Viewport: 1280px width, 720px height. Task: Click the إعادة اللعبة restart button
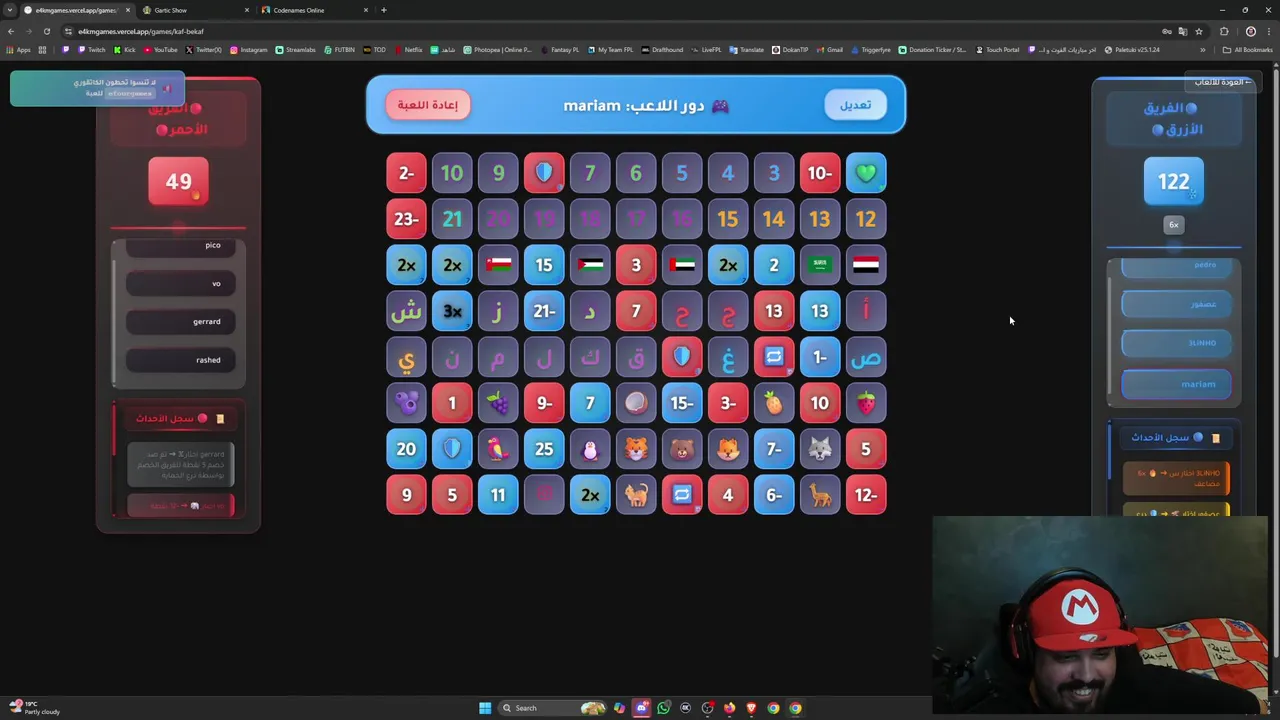pyautogui.click(x=428, y=105)
